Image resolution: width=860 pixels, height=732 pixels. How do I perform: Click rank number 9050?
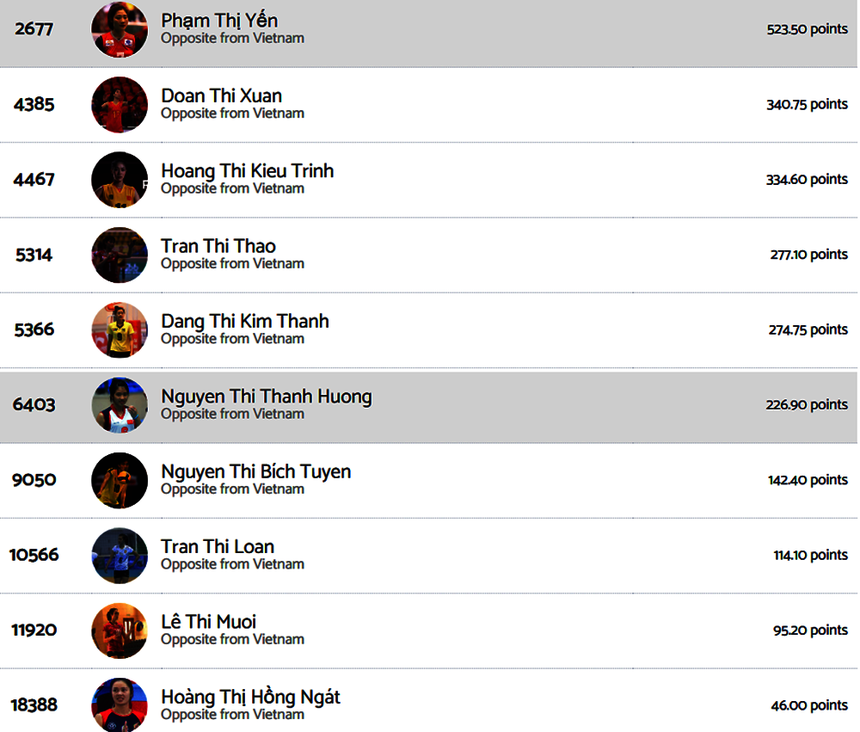pos(34,480)
